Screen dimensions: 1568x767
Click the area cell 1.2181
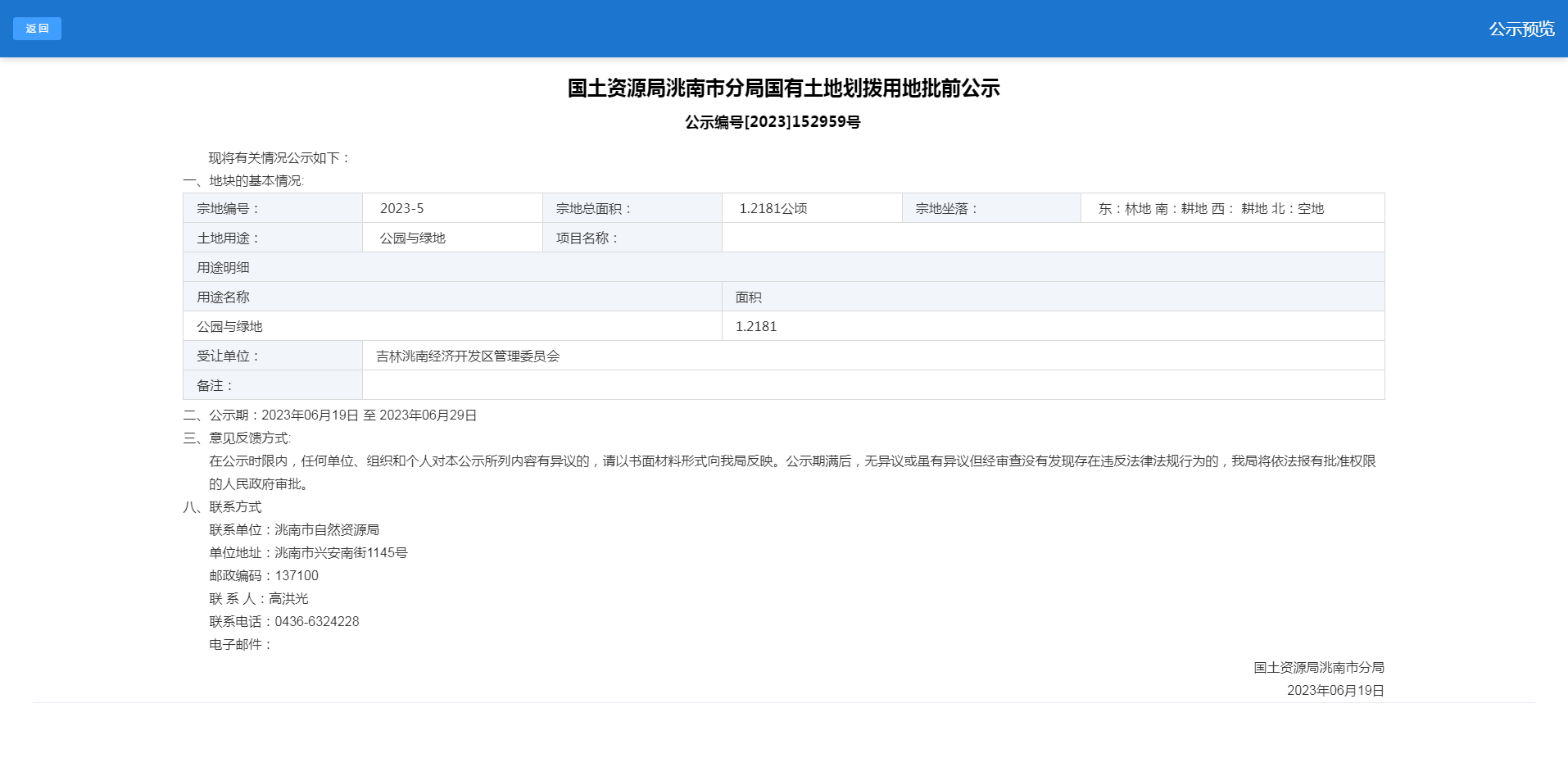pyautogui.click(x=1054, y=326)
